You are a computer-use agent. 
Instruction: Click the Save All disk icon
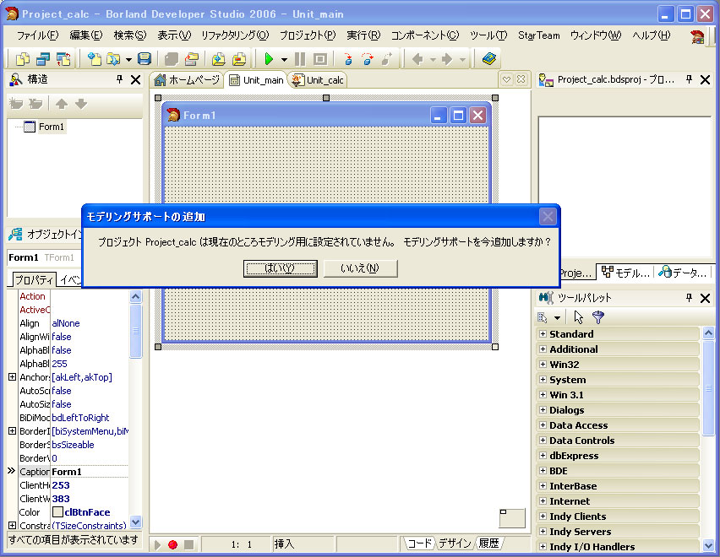[145, 59]
